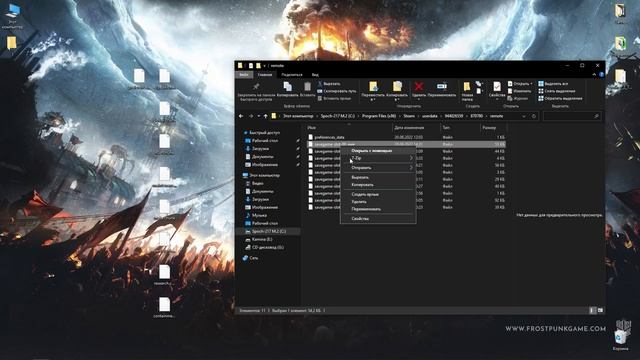The width and height of the screenshot is (640, 360).
Task: Open the Open (Открыть) ribbon dropdown
Action: 520,84
